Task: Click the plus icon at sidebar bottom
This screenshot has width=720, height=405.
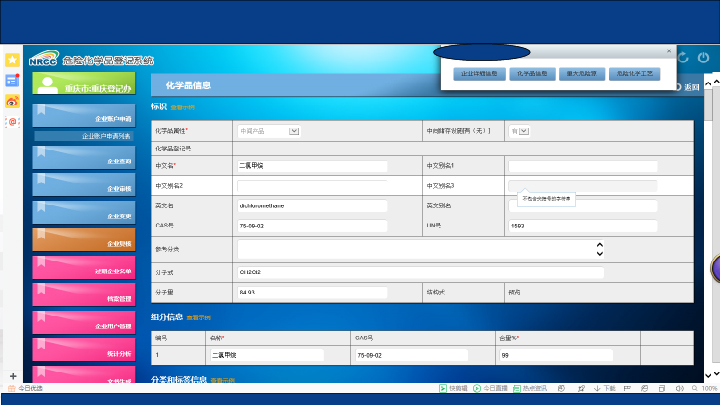Action: tap(12, 376)
